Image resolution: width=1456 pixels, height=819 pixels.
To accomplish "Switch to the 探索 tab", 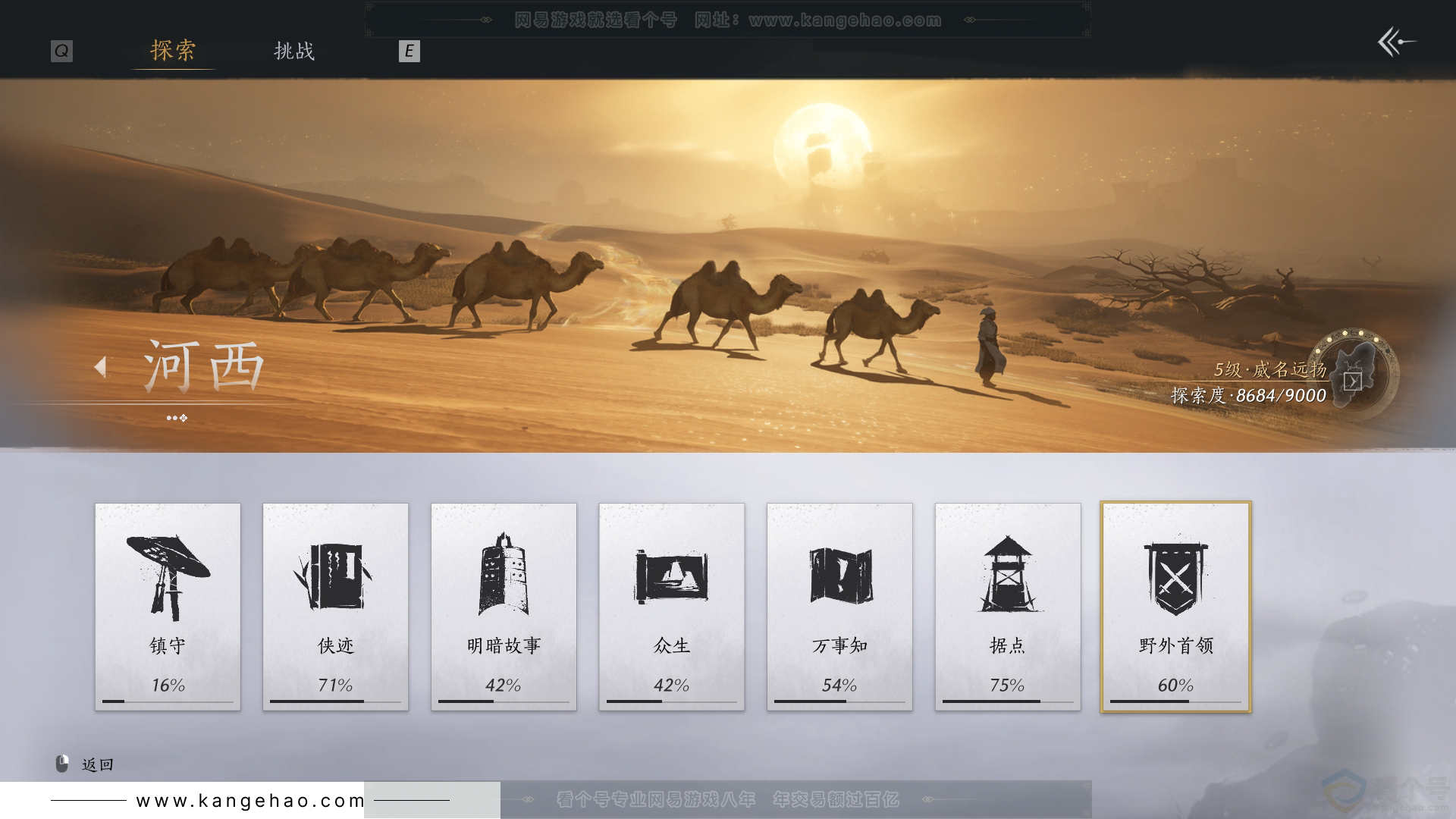I will [173, 52].
